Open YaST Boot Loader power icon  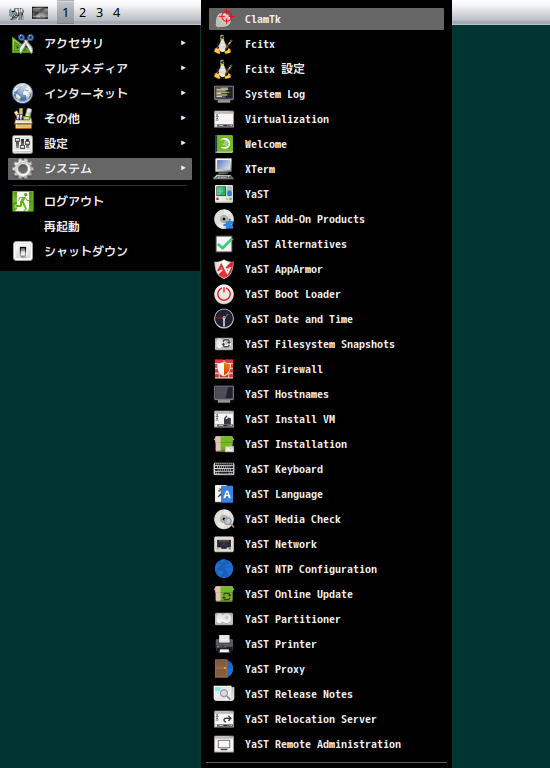[x=224, y=294]
